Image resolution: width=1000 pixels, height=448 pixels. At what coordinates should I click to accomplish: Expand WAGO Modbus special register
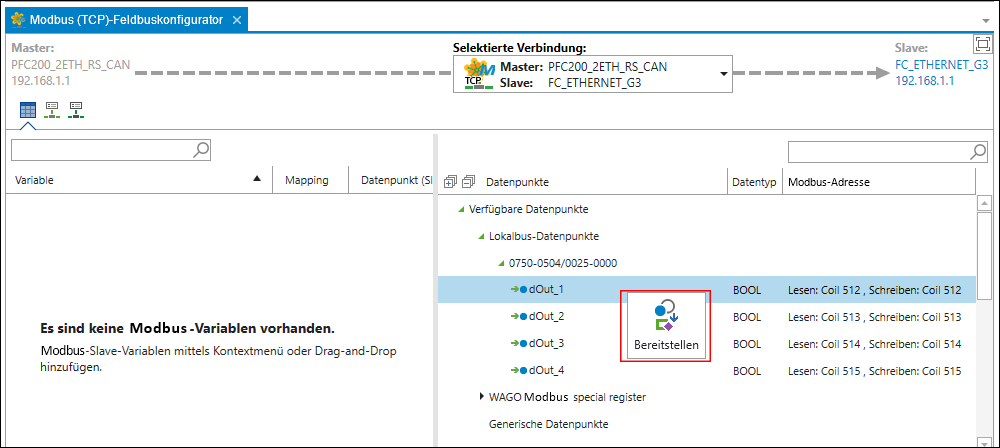tap(482, 397)
